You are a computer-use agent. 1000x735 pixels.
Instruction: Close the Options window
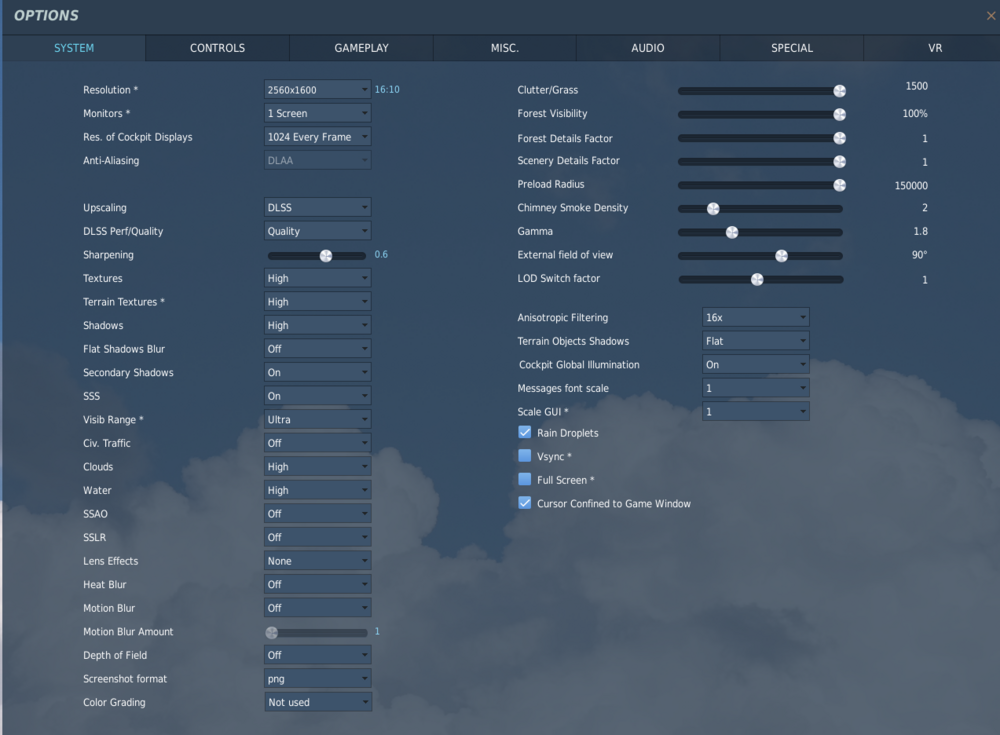pyautogui.click(x=991, y=15)
